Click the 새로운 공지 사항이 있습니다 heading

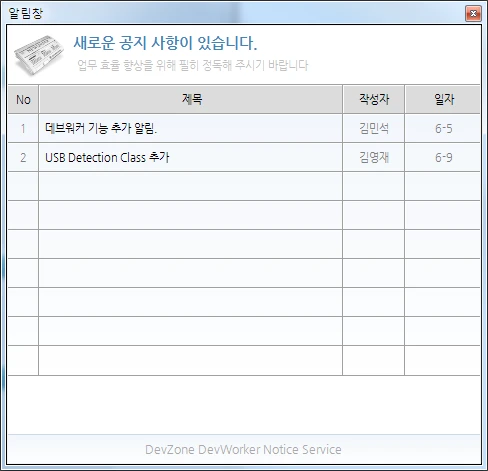pyautogui.click(x=165, y=43)
